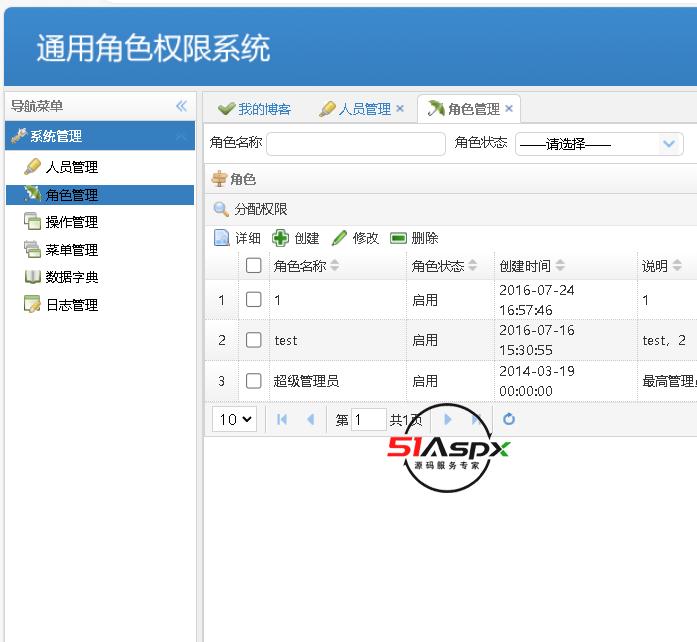
Task: Focus the 角色名称 search field
Action: (356, 144)
